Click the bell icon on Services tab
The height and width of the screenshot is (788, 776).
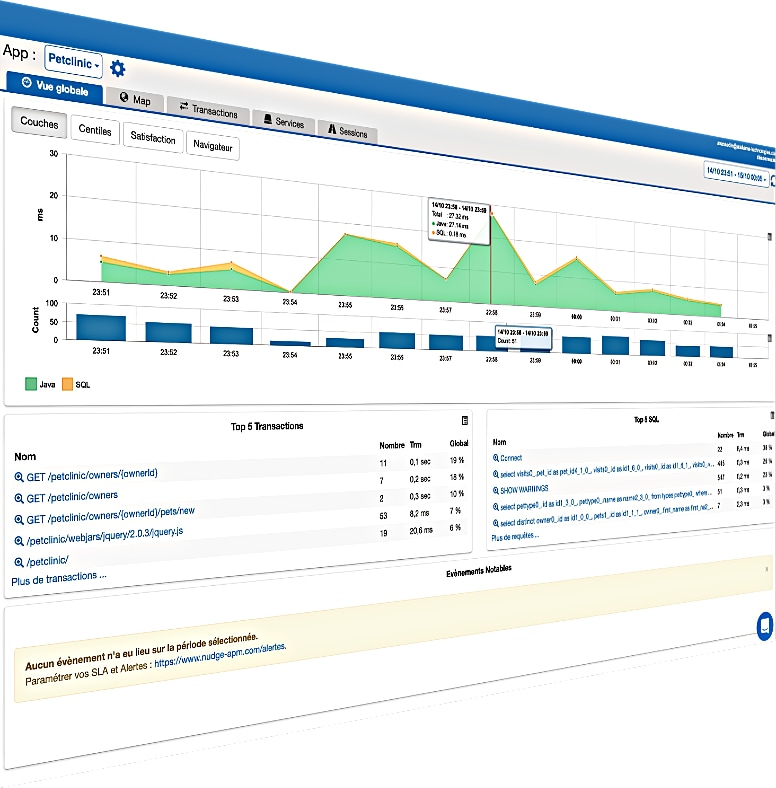tap(268, 119)
